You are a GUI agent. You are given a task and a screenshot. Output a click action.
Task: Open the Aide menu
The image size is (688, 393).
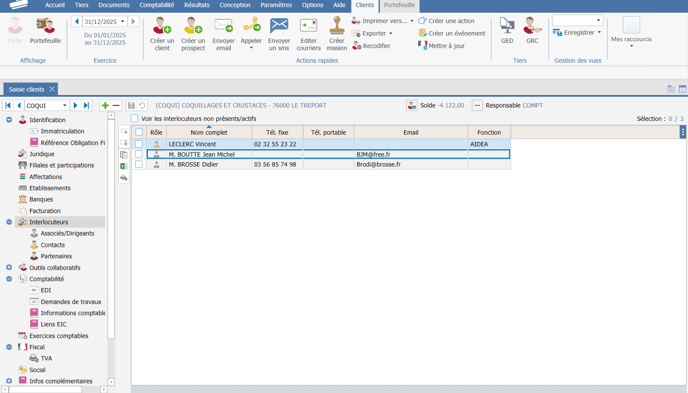[x=339, y=5]
